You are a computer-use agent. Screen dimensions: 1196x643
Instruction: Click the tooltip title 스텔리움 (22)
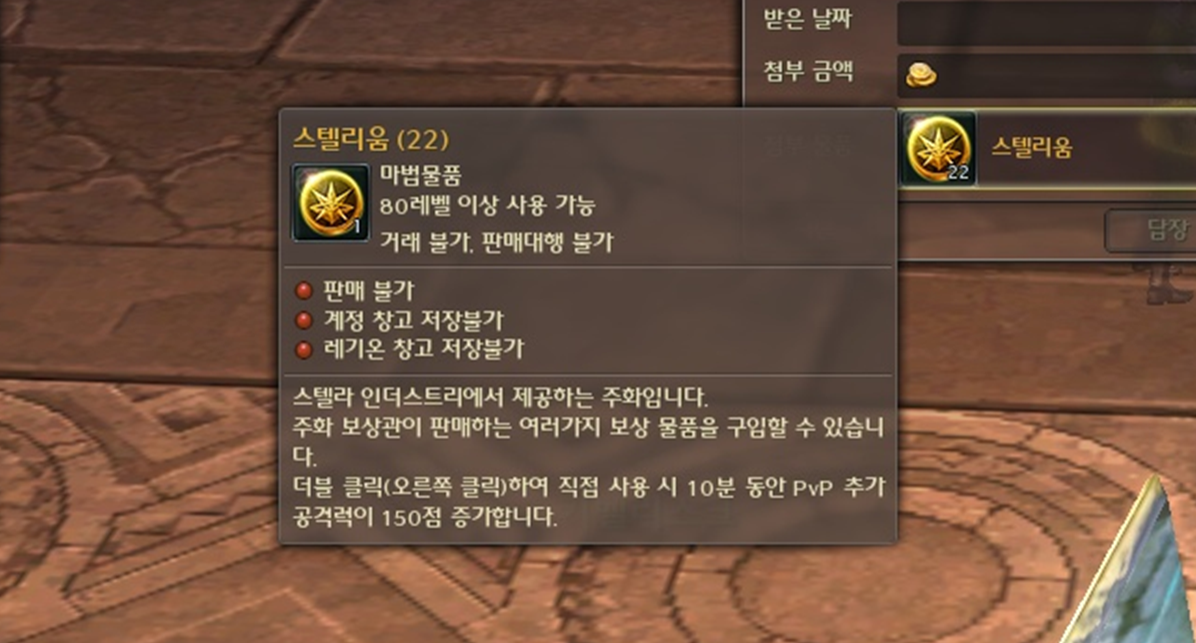pyautogui.click(x=371, y=140)
